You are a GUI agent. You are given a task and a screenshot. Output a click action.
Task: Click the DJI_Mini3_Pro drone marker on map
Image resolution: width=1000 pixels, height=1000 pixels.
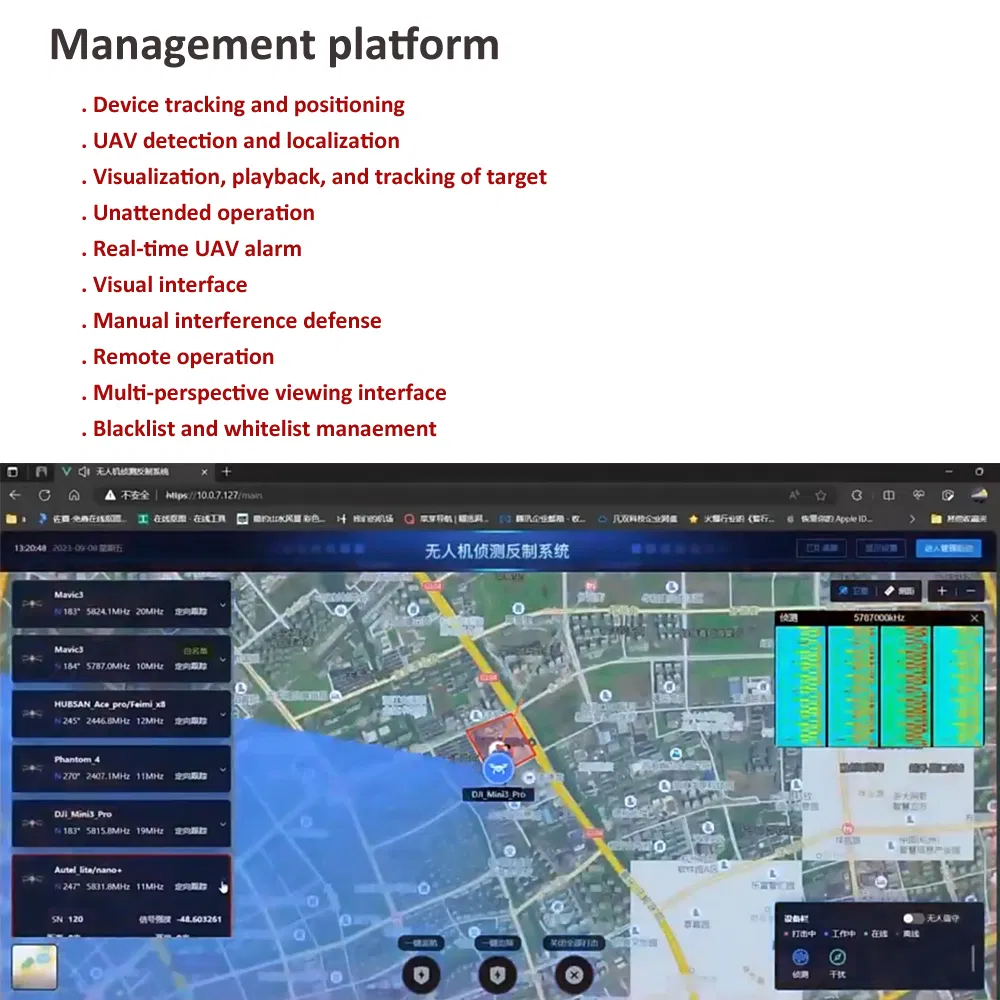pyautogui.click(x=497, y=769)
